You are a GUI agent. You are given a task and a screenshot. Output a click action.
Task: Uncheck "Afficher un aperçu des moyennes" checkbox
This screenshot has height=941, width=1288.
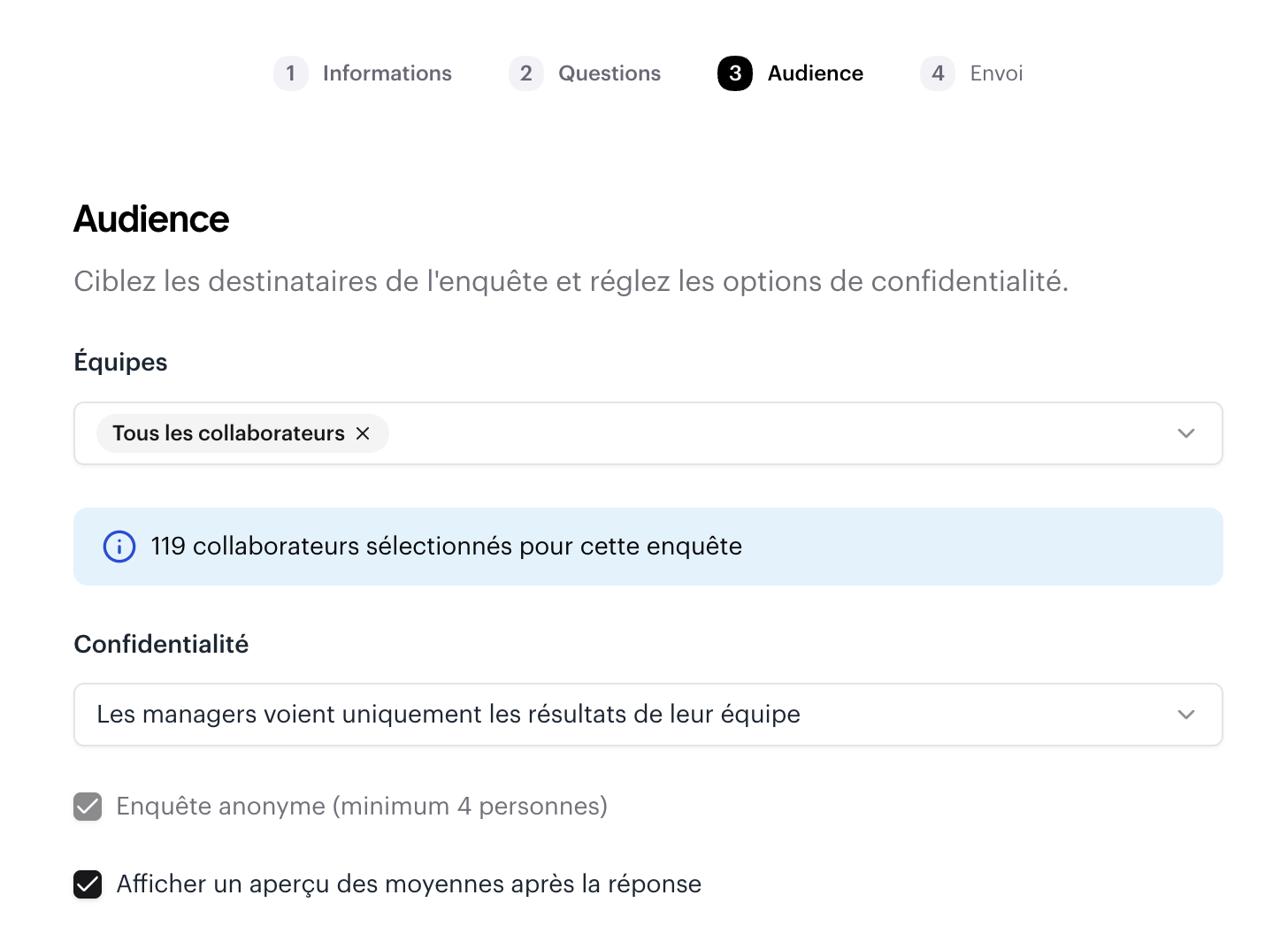88,884
